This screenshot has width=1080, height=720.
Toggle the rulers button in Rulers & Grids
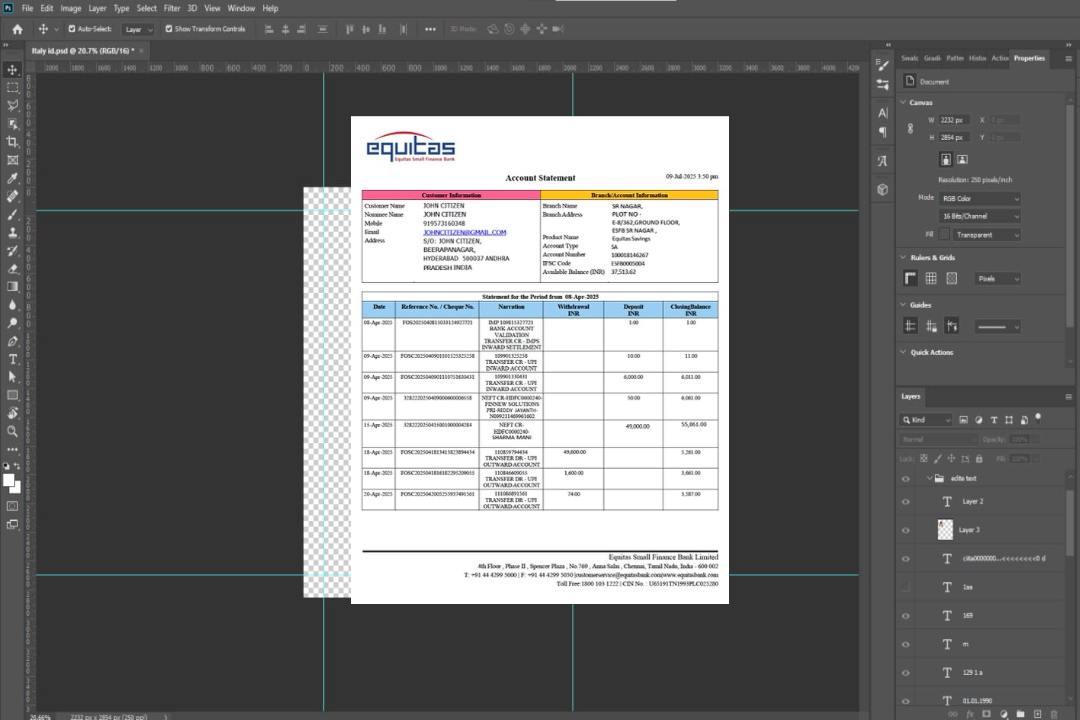pos(911,278)
